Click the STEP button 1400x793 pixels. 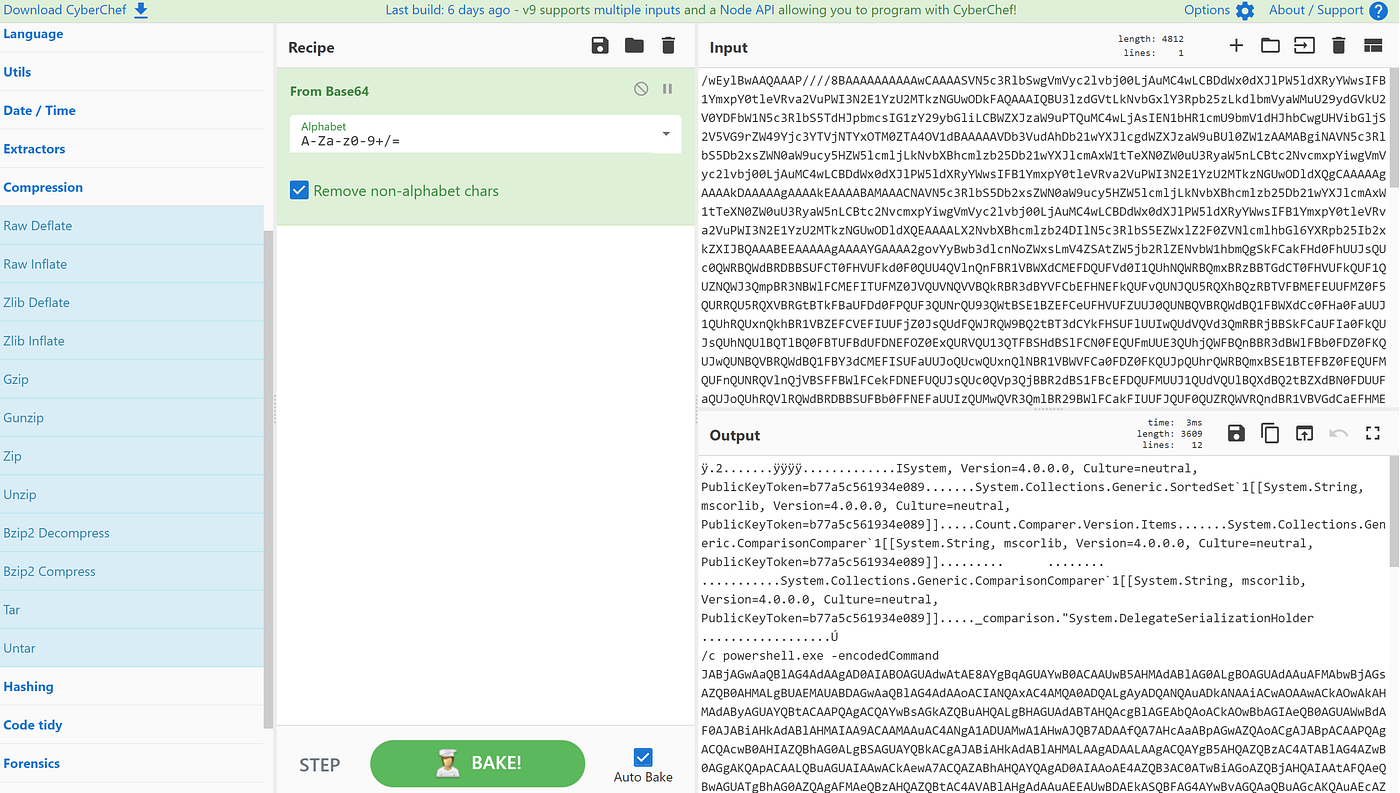tap(320, 764)
